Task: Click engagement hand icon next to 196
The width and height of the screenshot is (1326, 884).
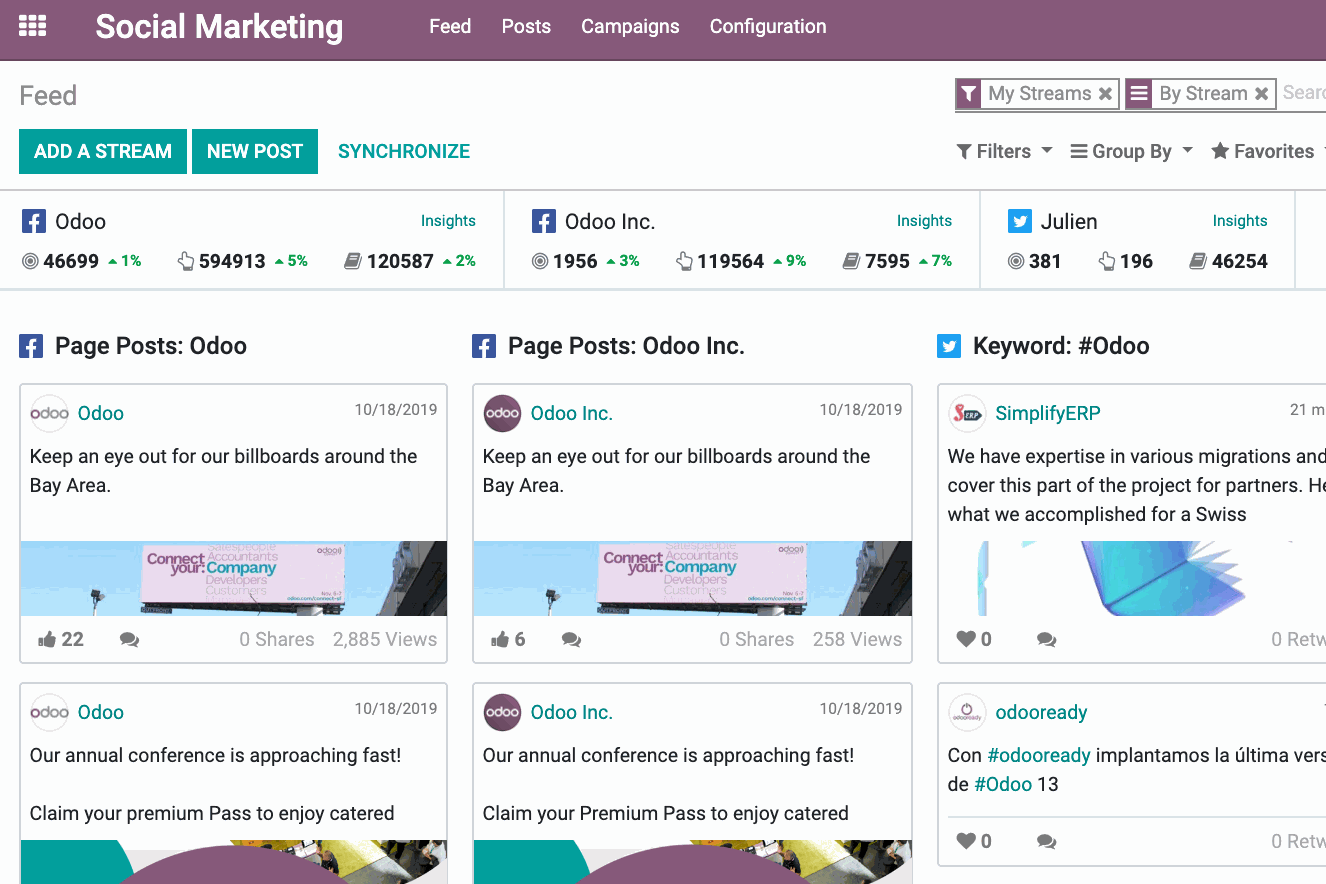Action: [x=1107, y=262]
